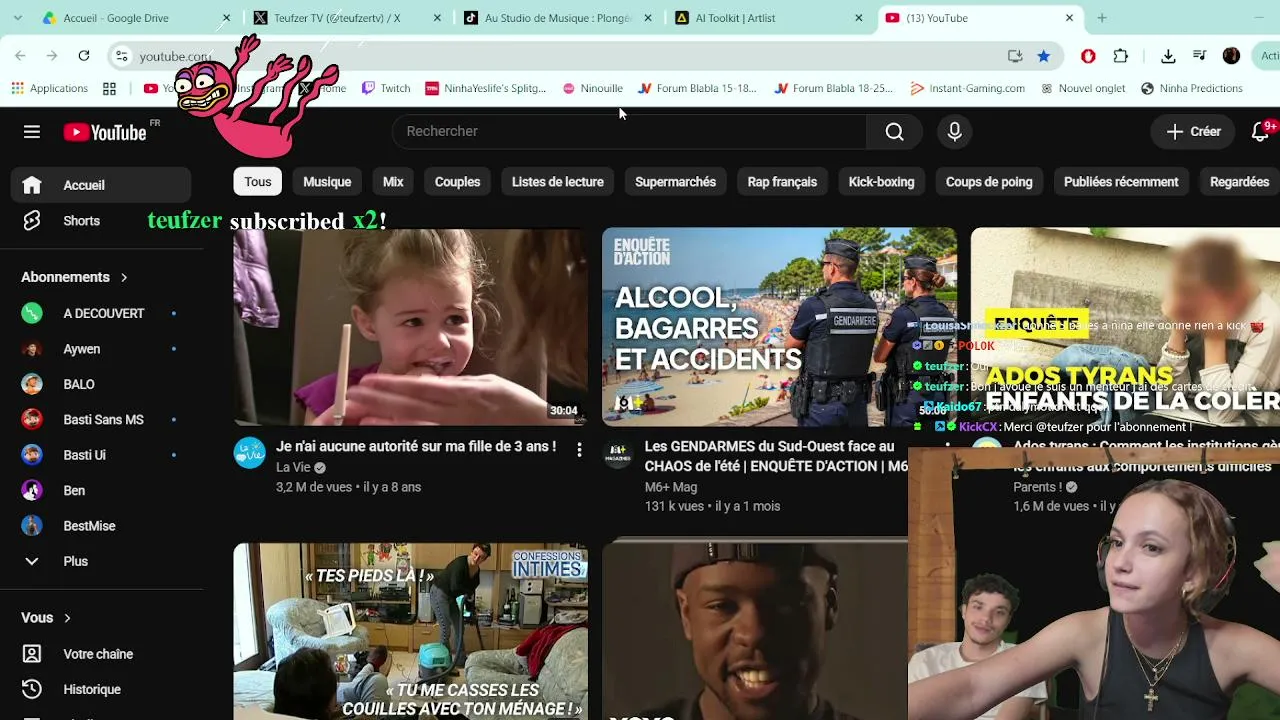
Task: Switch to the Au Studio de Musique tab
Action: pos(558,18)
